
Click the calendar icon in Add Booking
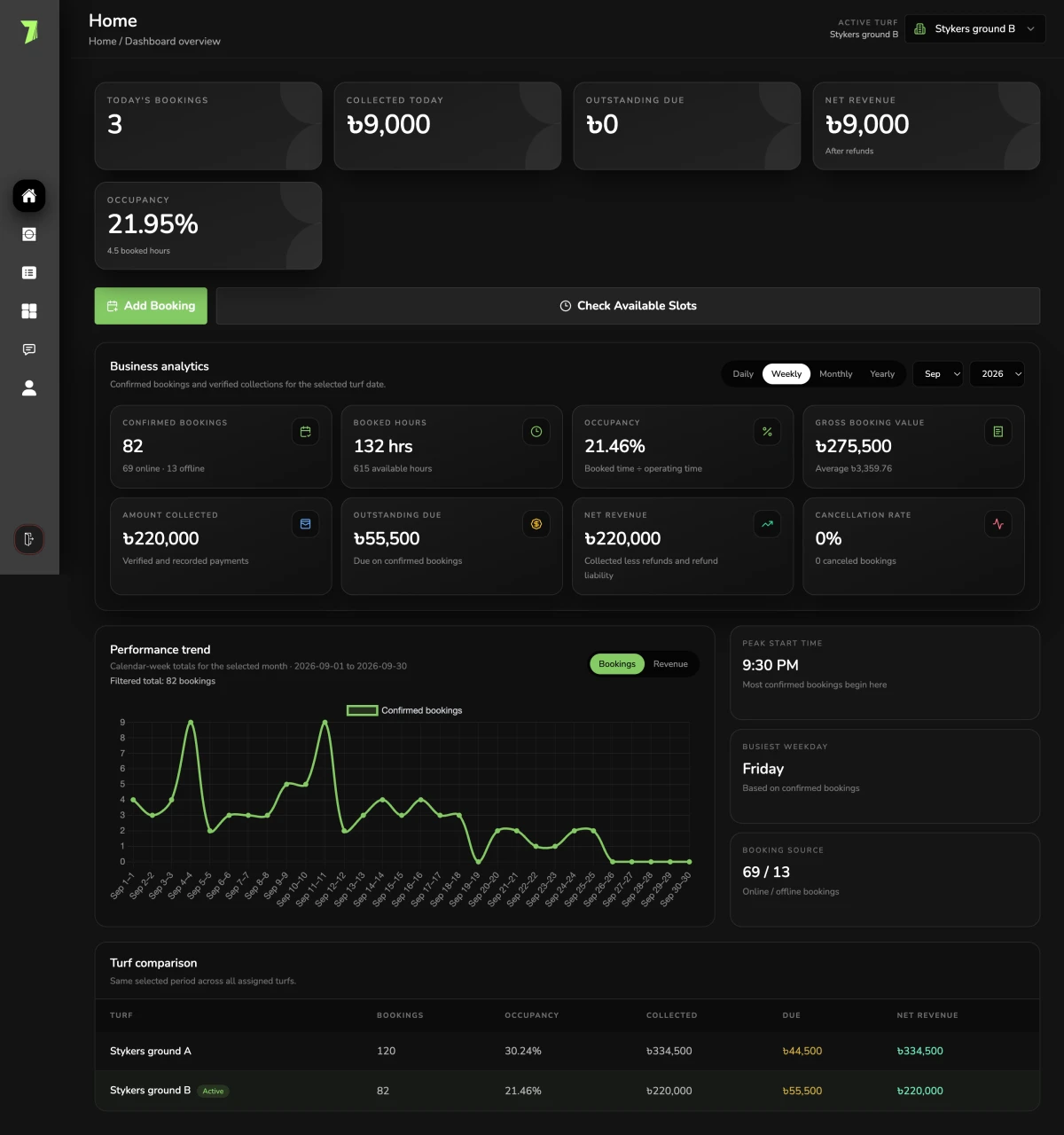point(113,306)
